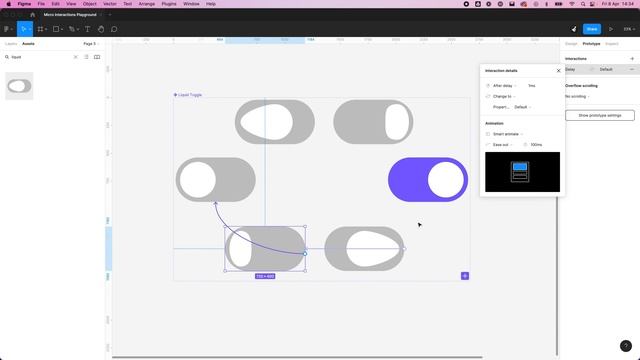This screenshot has height=360, width=640.
Task: Select the Frame tool
Action: coord(40,29)
